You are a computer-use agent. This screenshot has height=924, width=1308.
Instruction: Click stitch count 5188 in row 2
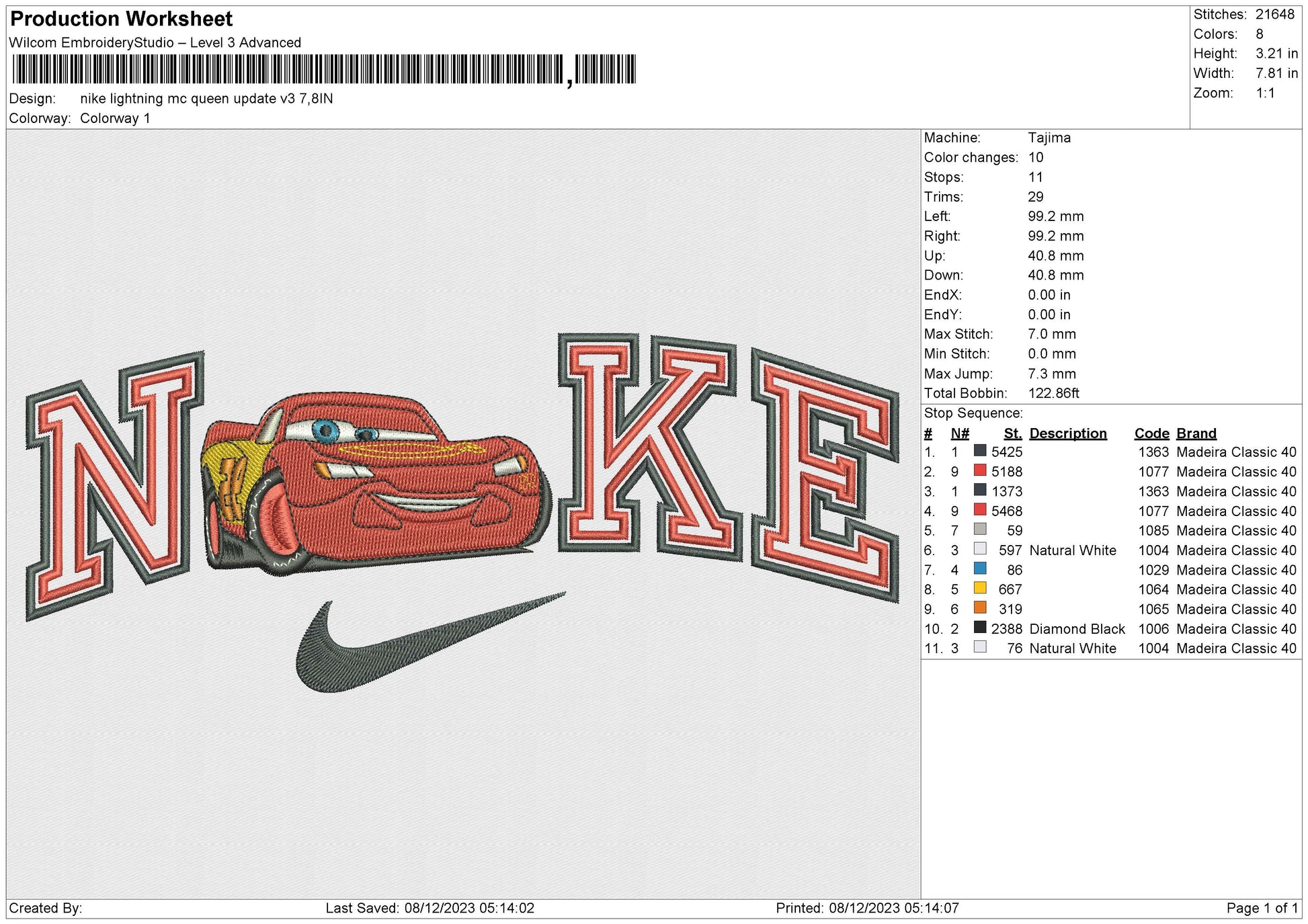(x=1007, y=472)
